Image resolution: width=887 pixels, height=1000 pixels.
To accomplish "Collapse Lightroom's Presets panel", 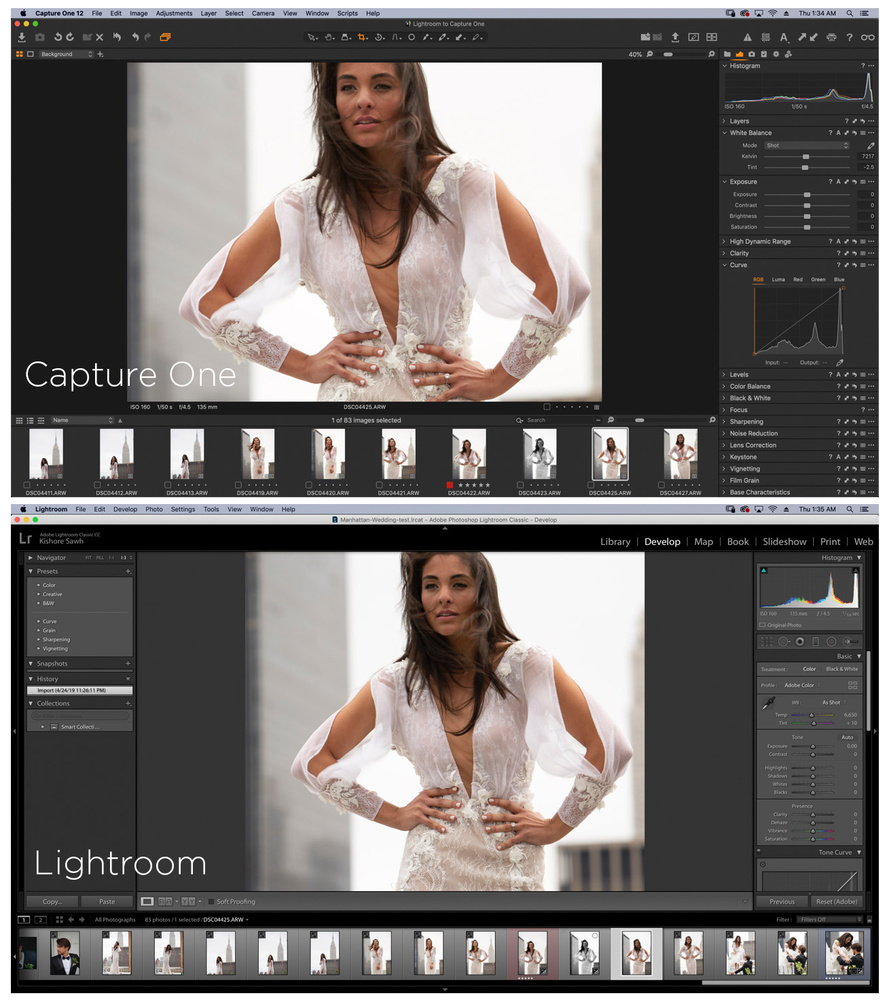I will coord(31,571).
